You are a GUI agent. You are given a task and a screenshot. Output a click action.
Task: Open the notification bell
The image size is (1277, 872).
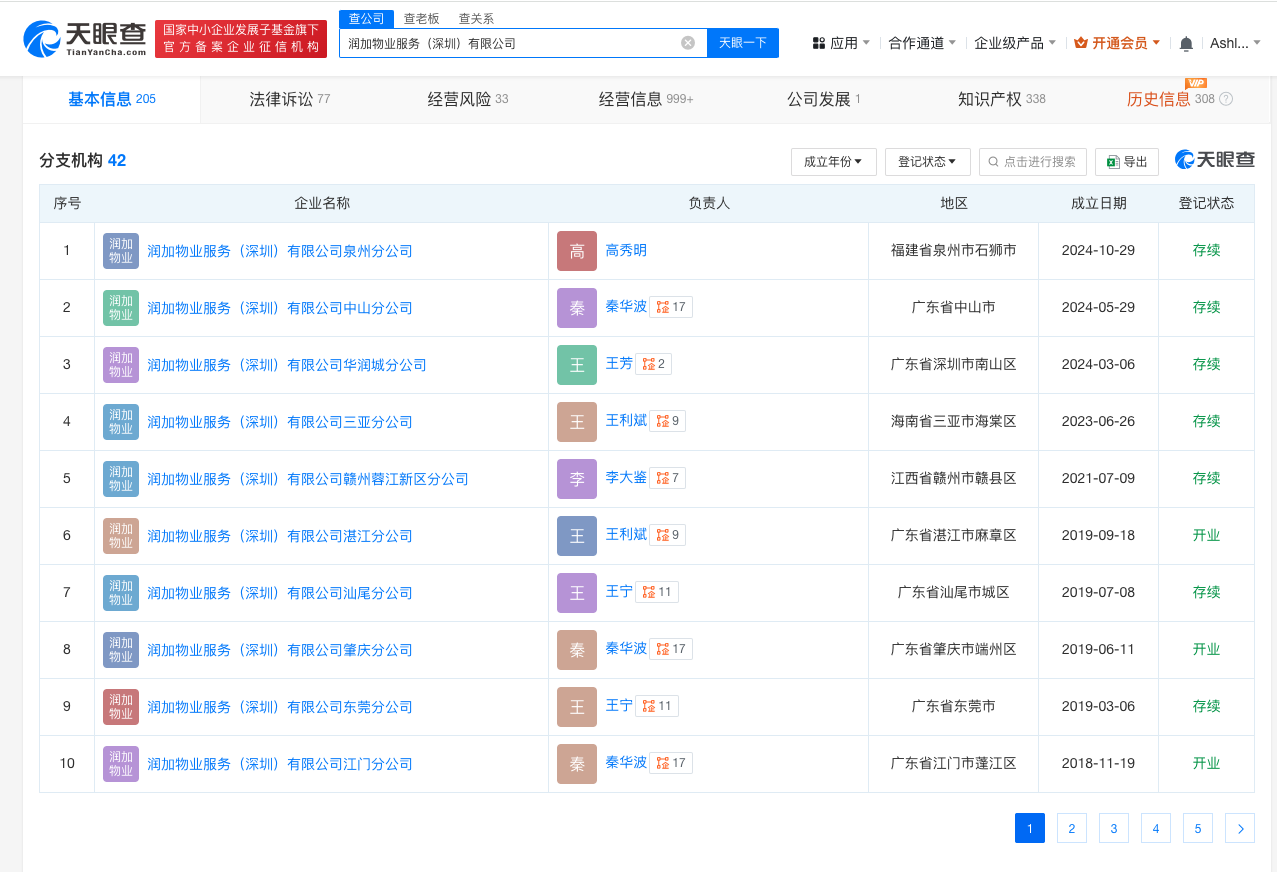coord(1186,43)
